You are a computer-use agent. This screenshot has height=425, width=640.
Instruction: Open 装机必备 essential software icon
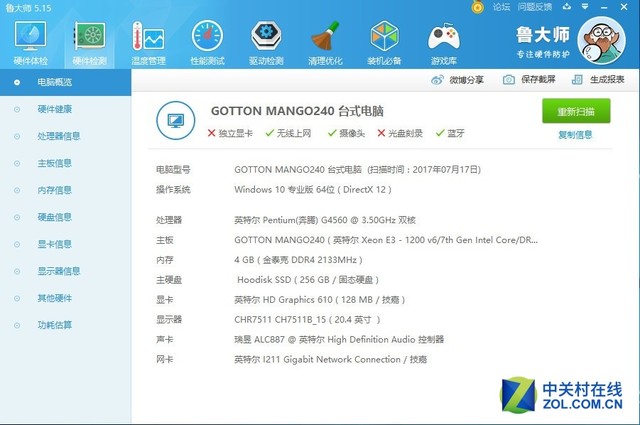click(x=384, y=43)
